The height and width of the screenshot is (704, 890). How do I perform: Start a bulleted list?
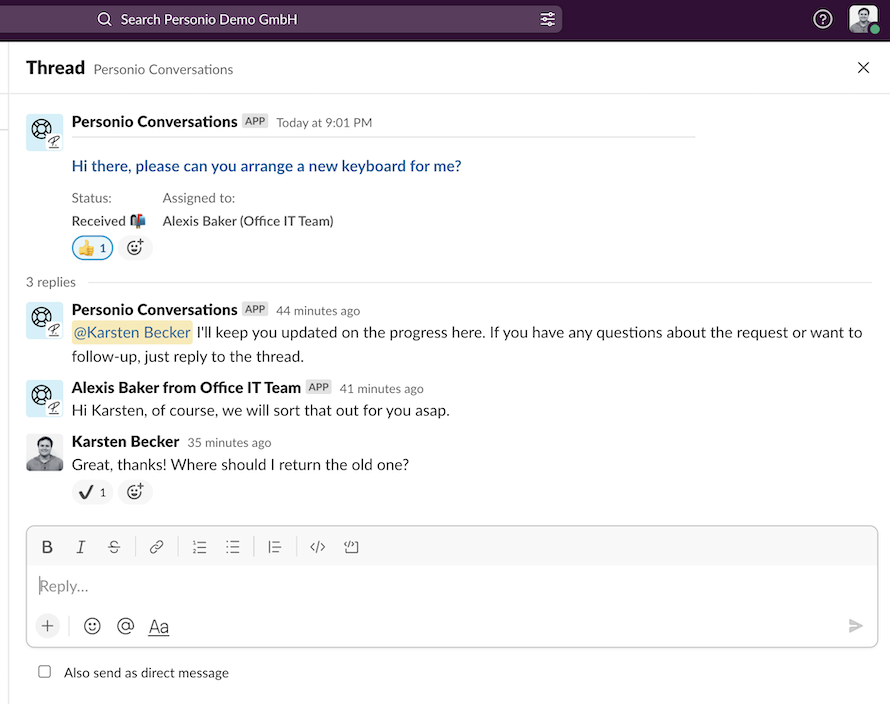tap(233, 547)
